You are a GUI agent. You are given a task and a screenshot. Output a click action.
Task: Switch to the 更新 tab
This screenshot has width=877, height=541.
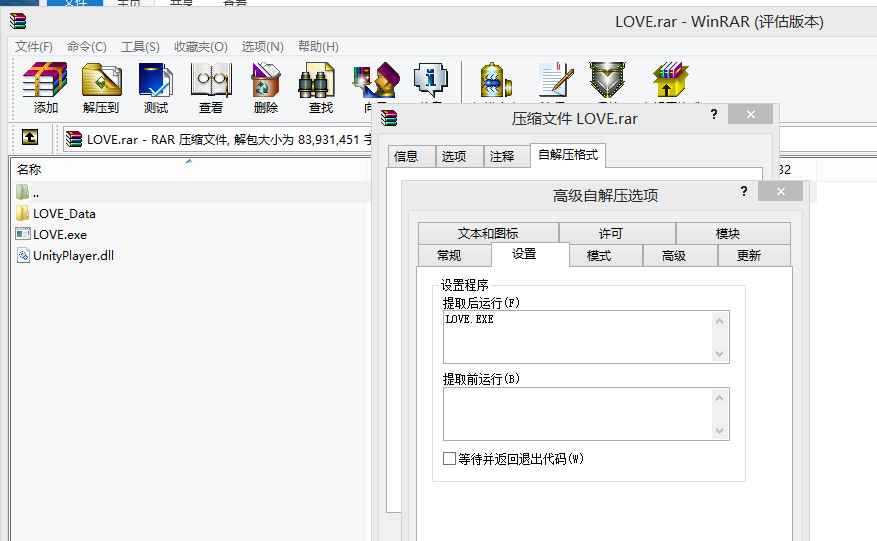click(x=754, y=255)
